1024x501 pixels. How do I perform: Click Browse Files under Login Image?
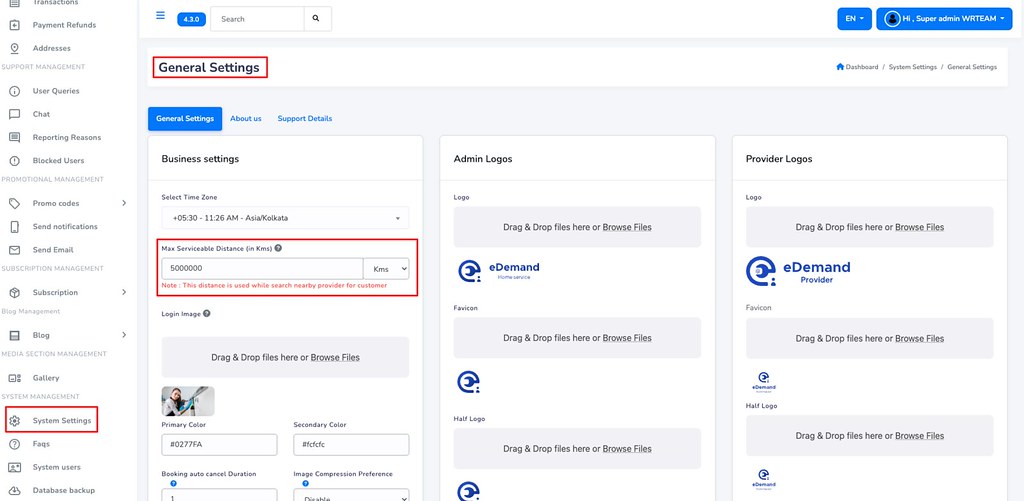tap(335, 357)
